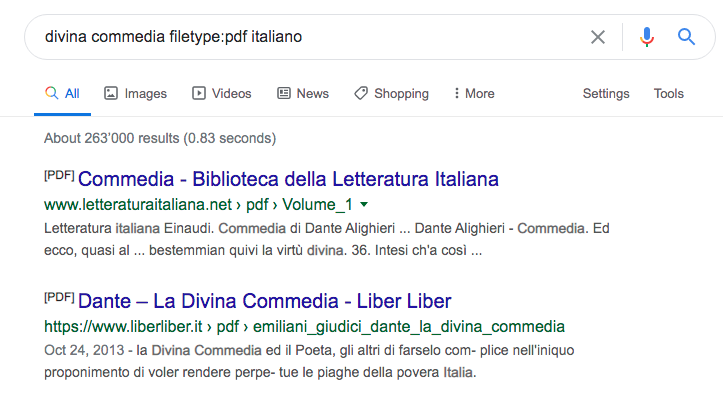This screenshot has width=723, height=396.
Task: Switch to the Videos results tab
Action: 222,93
